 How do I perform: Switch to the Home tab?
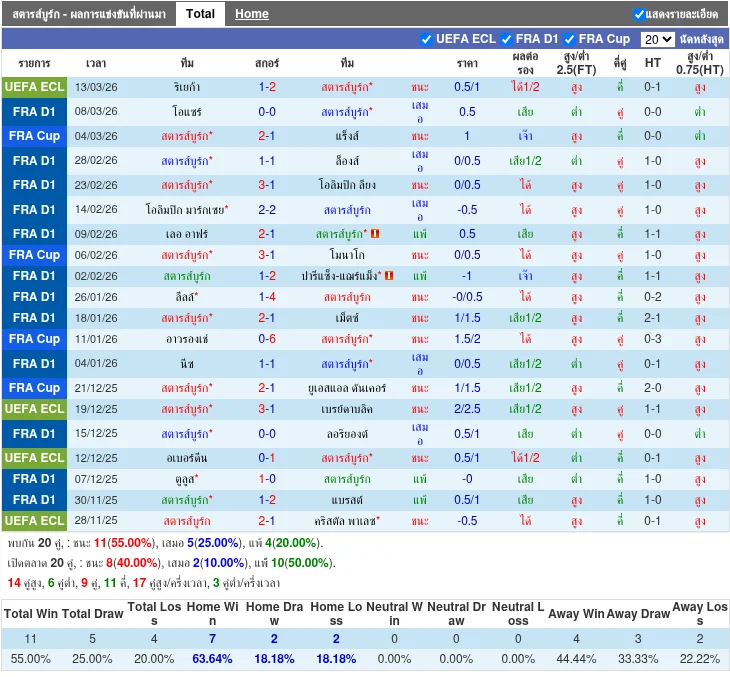(x=251, y=14)
